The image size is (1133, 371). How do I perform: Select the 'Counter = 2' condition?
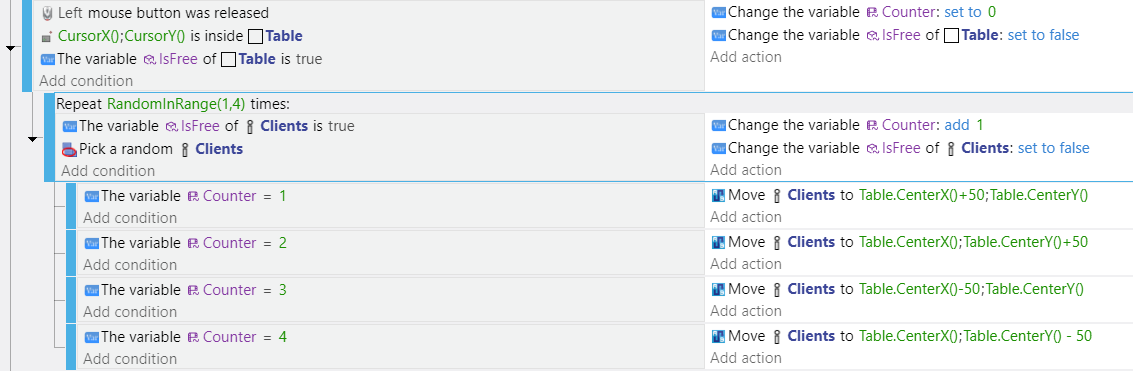(x=186, y=243)
